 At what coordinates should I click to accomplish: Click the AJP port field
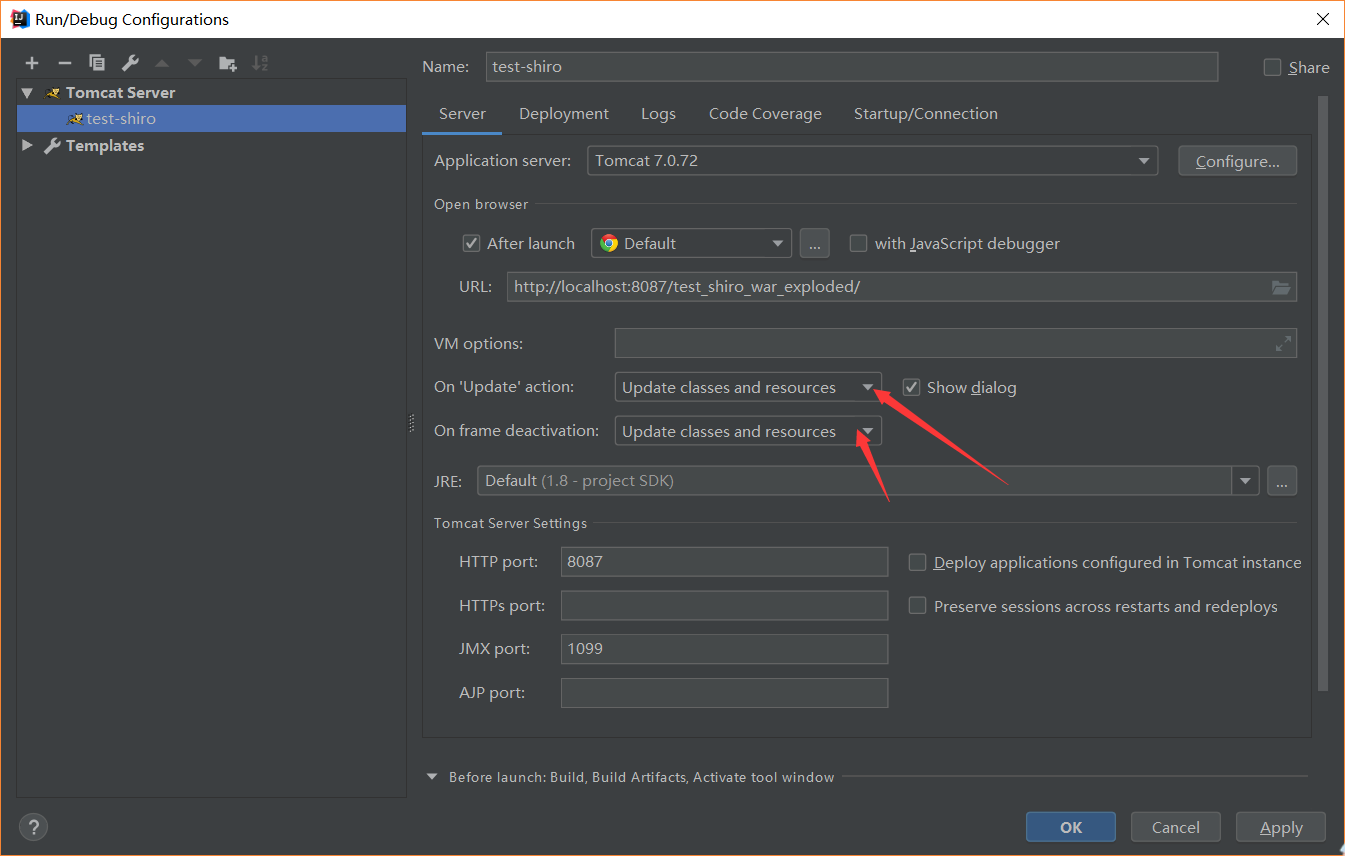pos(724,693)
